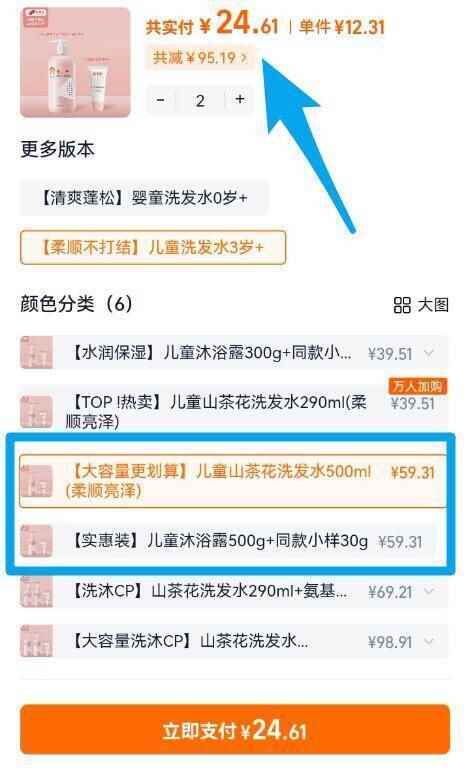Select 【柔顺不打结】儿童洗发水3岁+ version
The height and width of the screenshot is (778, 470).
tap(153, 247)
